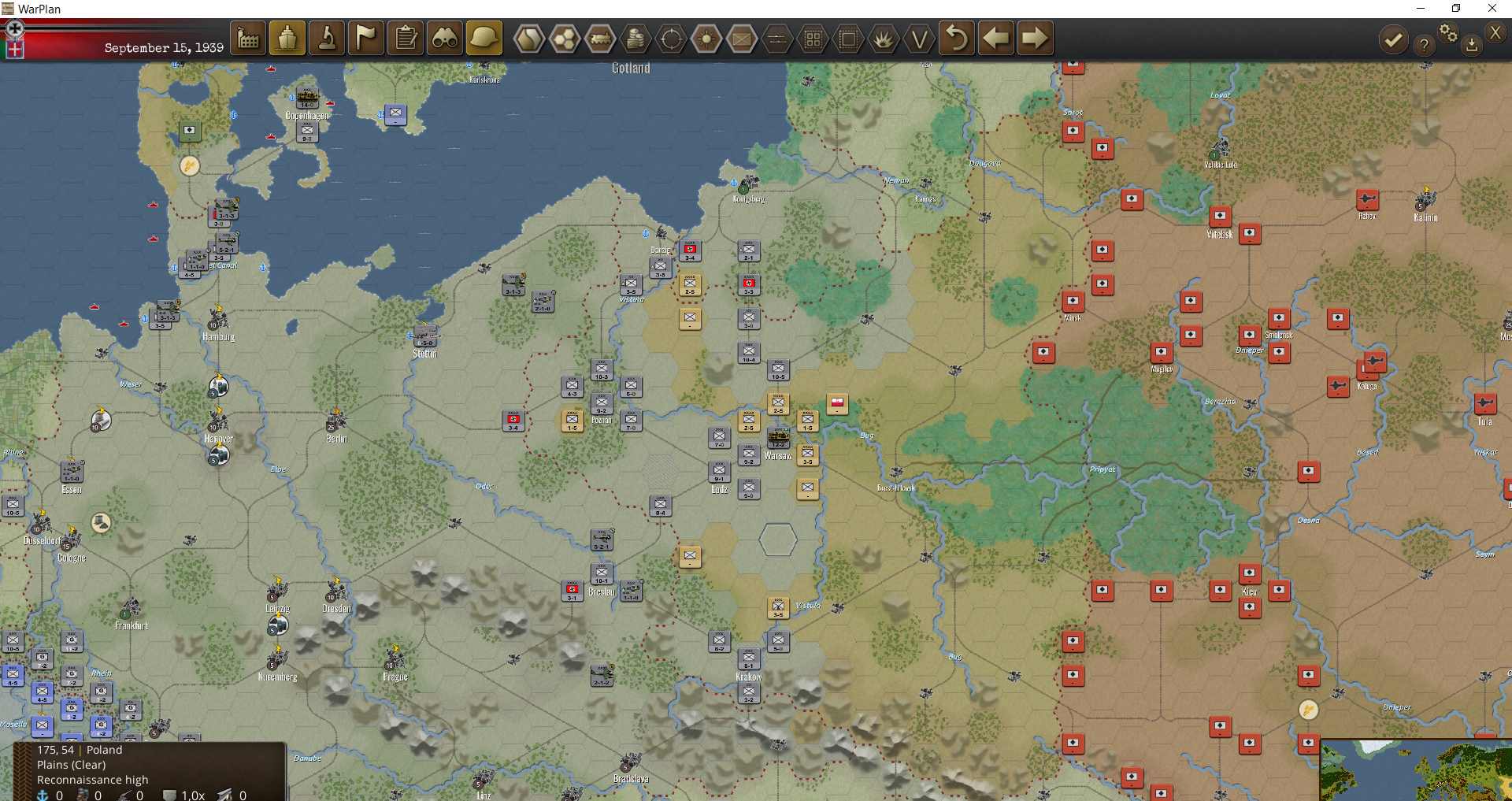The image size is (1512, 801).
Task: Select the armored unit at Warsaw
Action: pos(778,438)
